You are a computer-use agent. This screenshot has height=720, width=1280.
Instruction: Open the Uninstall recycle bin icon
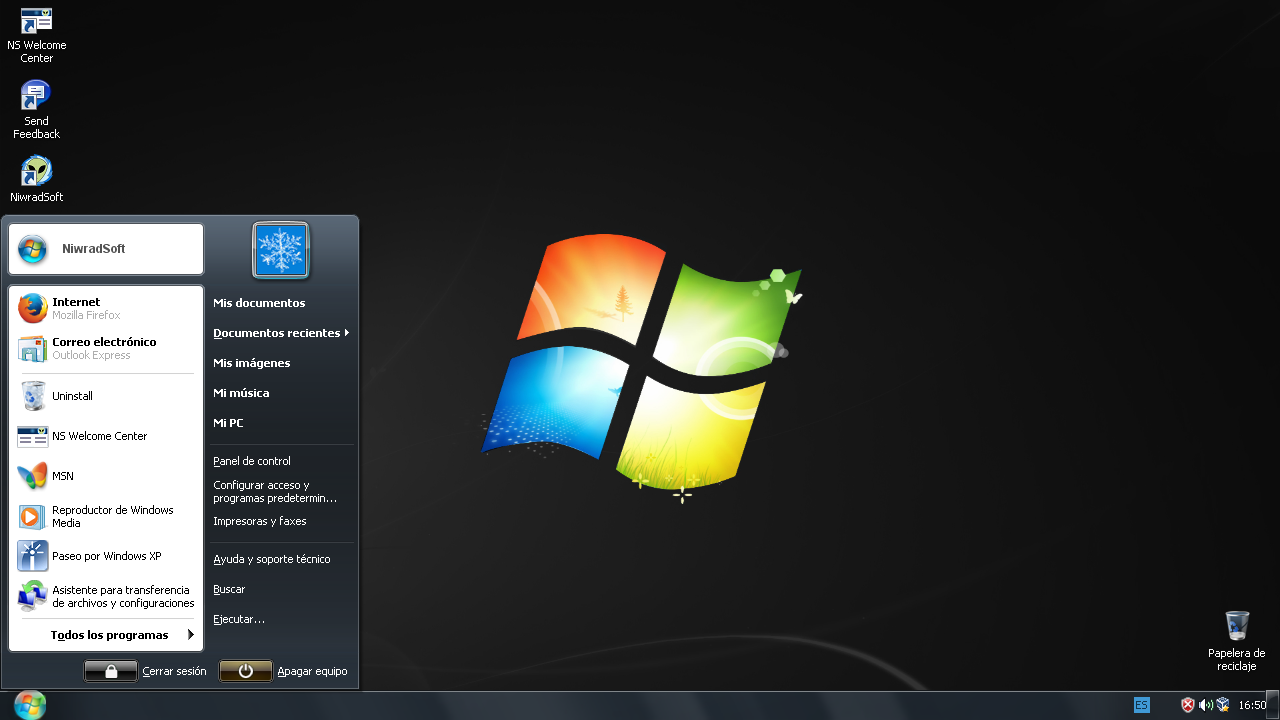pos(105,396)
